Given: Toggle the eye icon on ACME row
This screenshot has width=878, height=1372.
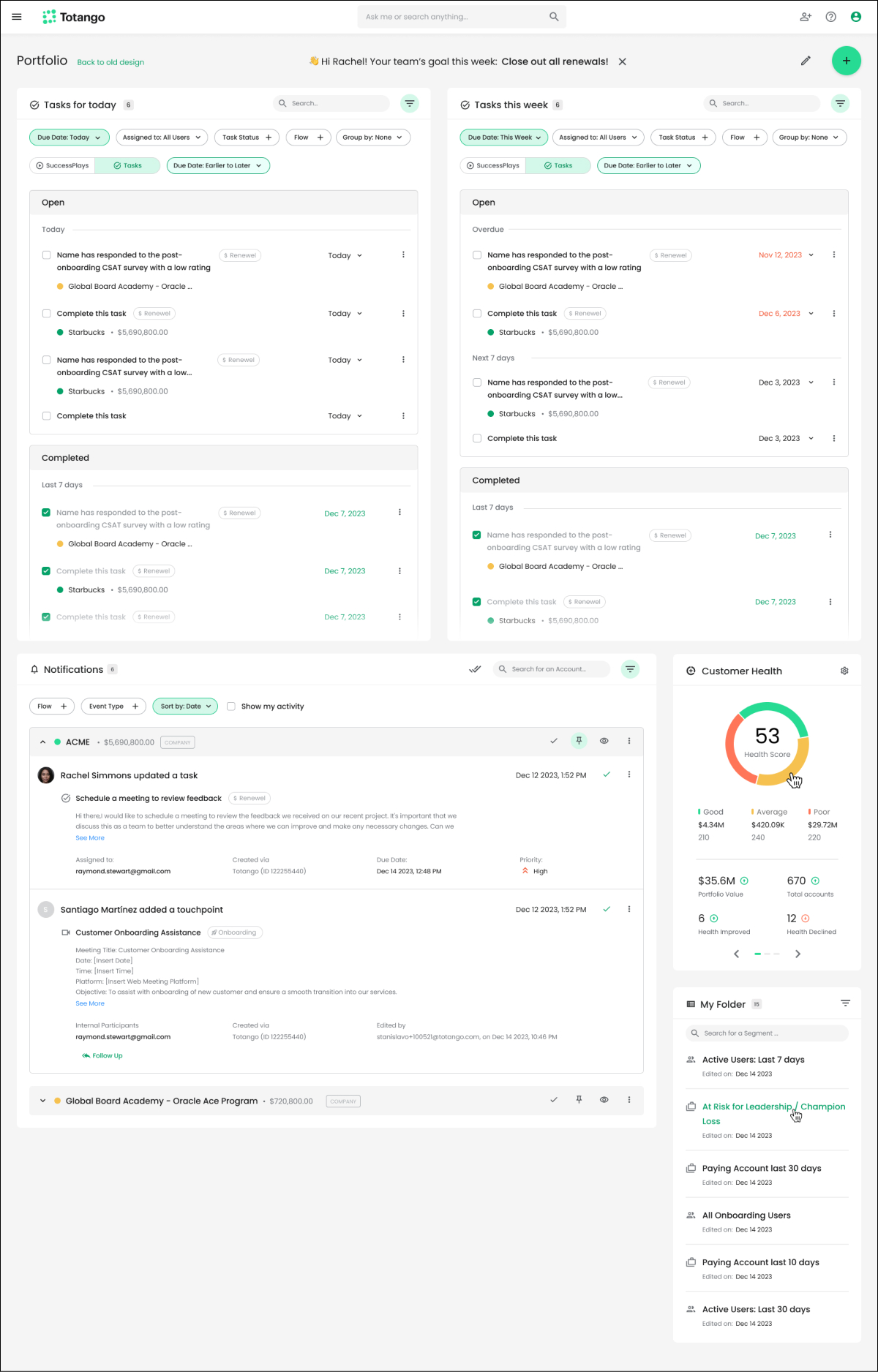Looking at the screenshot, I should coord(604,741).
